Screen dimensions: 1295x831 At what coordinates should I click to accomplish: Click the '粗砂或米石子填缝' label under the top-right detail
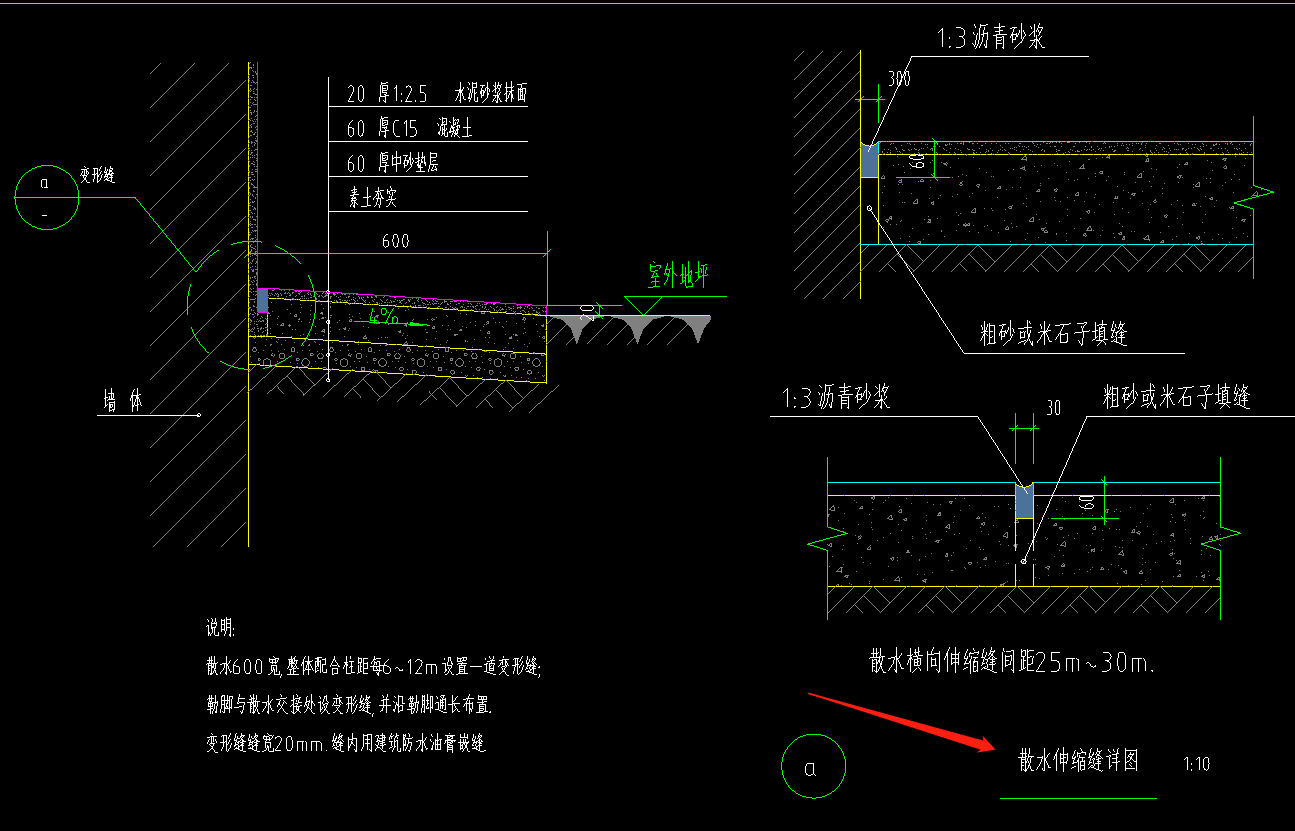1054,334
